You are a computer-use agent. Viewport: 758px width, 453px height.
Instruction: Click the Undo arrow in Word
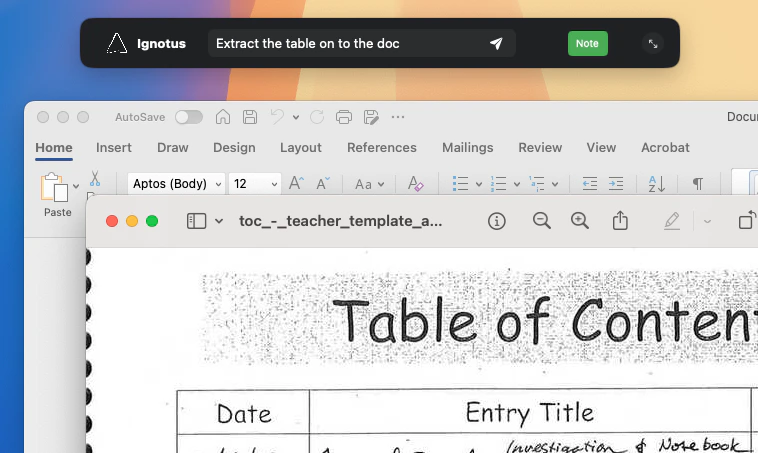[277, 117]
